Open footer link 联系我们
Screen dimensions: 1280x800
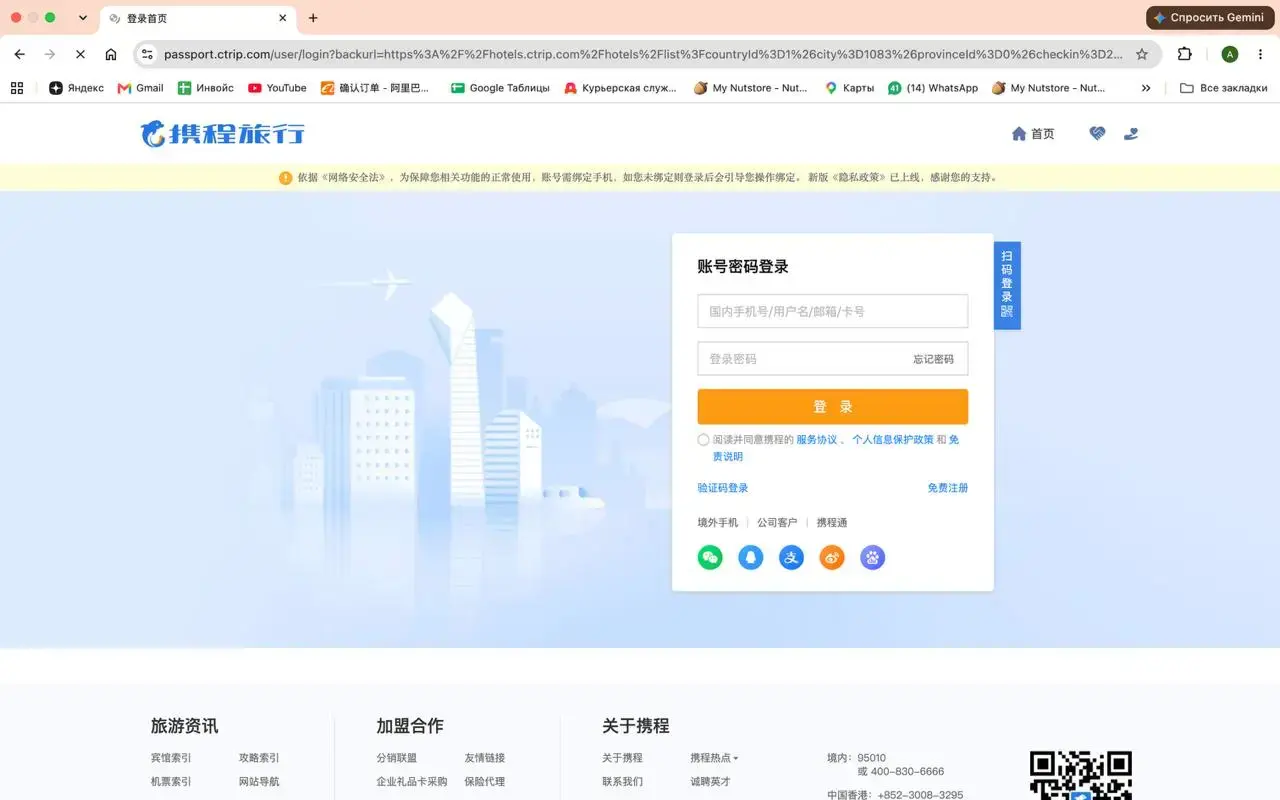(622, 781)
